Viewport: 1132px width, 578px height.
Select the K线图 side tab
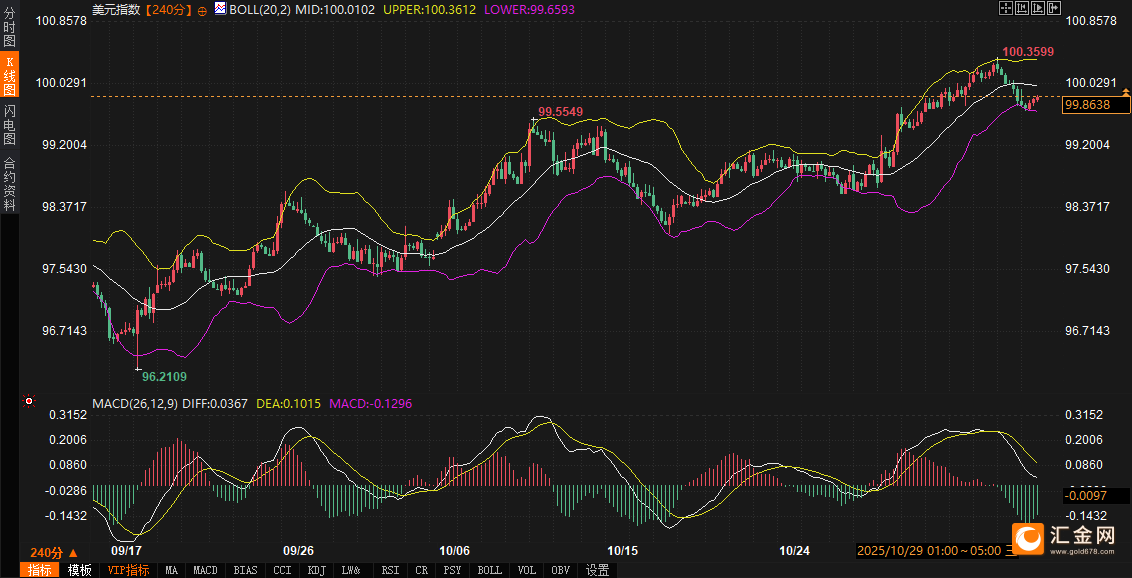pyautogui.click(x=10, y=75)
